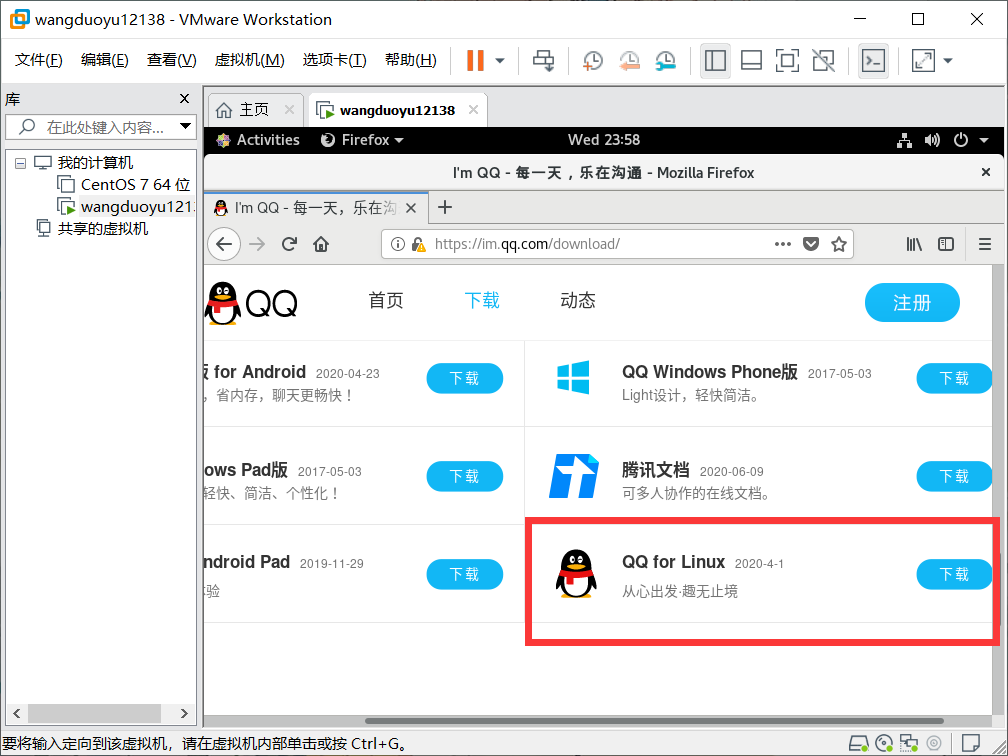Click the Windows logo beside QQ Windows Phone版

pyautogui.click(x=574, y=379)
